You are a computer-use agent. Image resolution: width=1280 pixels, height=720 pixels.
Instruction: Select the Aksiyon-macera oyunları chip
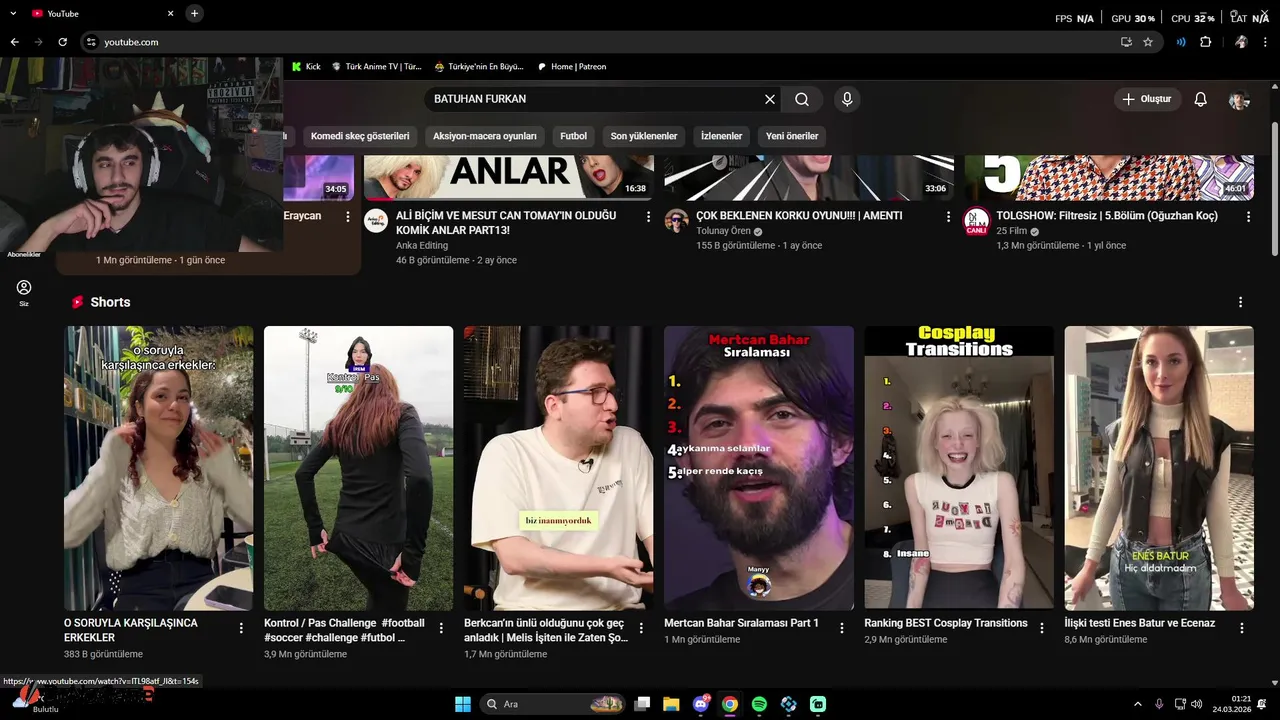pyautogui.click(x=485, y=136)
